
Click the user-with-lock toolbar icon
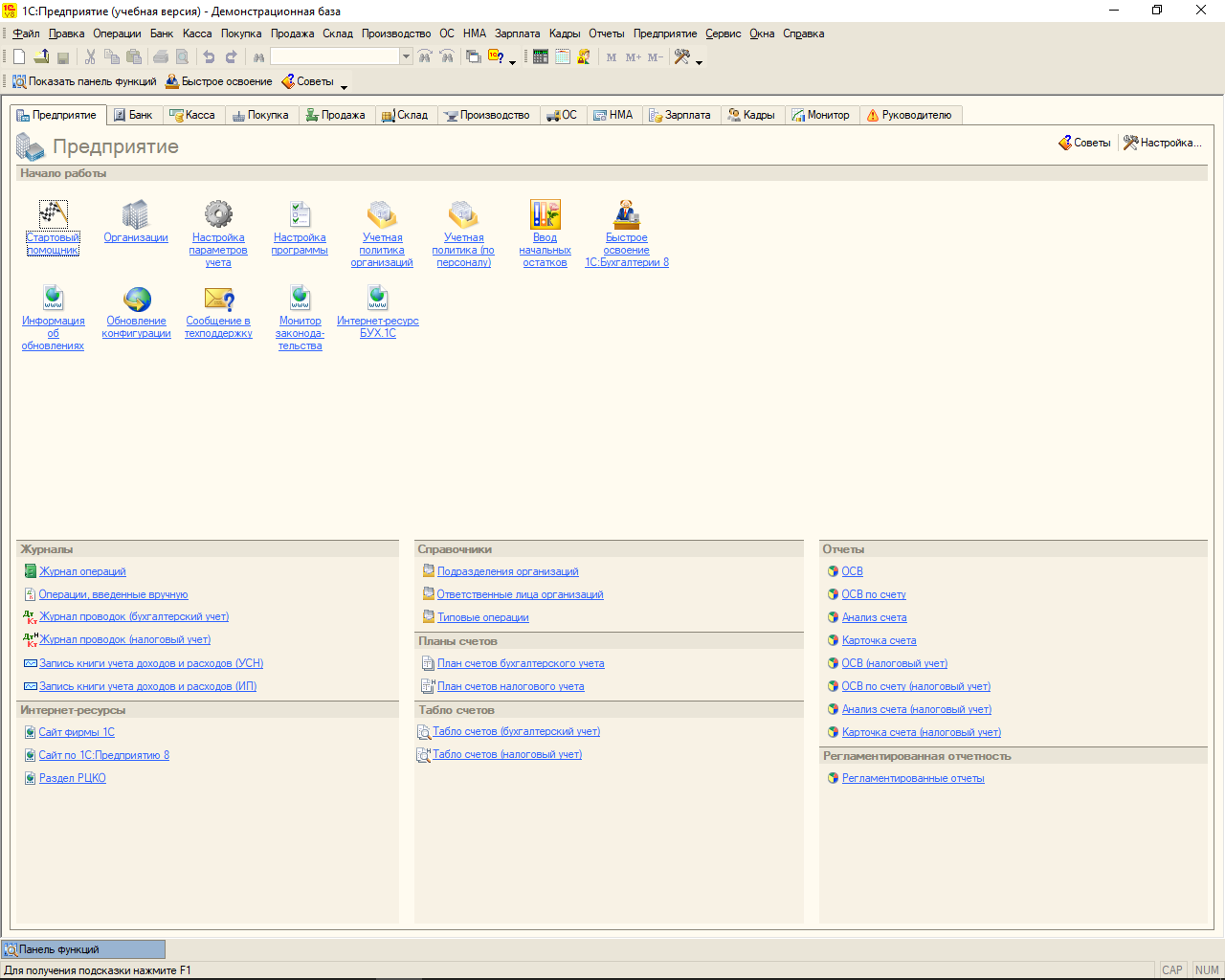tap(584, 57)
